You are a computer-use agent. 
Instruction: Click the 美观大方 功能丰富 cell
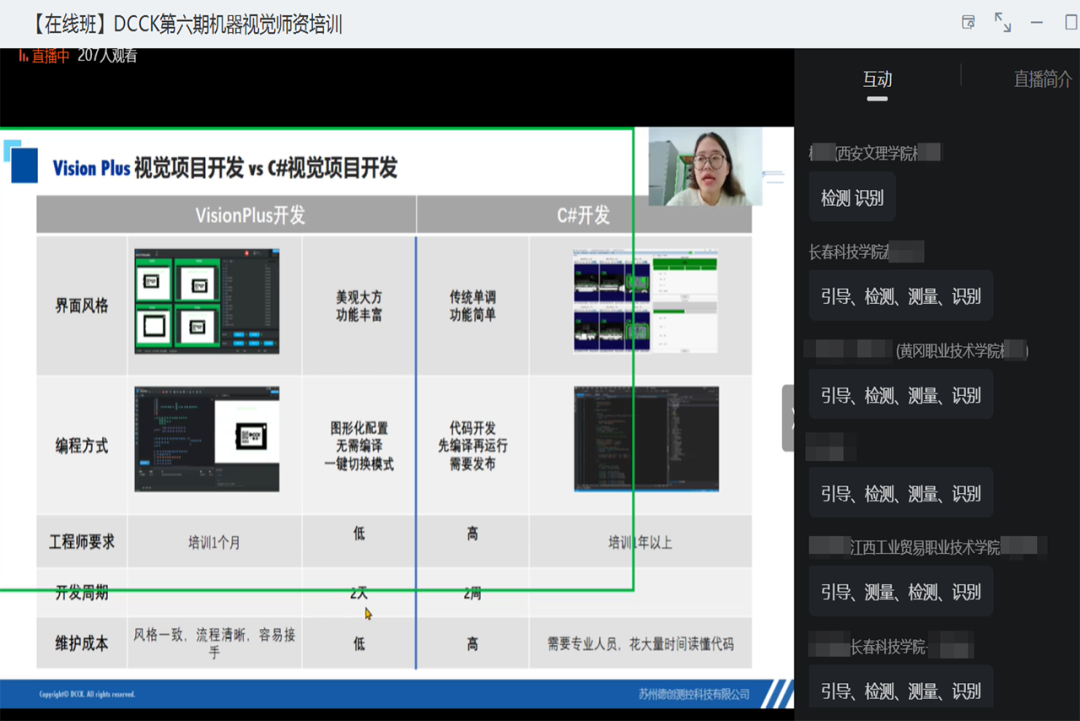359,306
